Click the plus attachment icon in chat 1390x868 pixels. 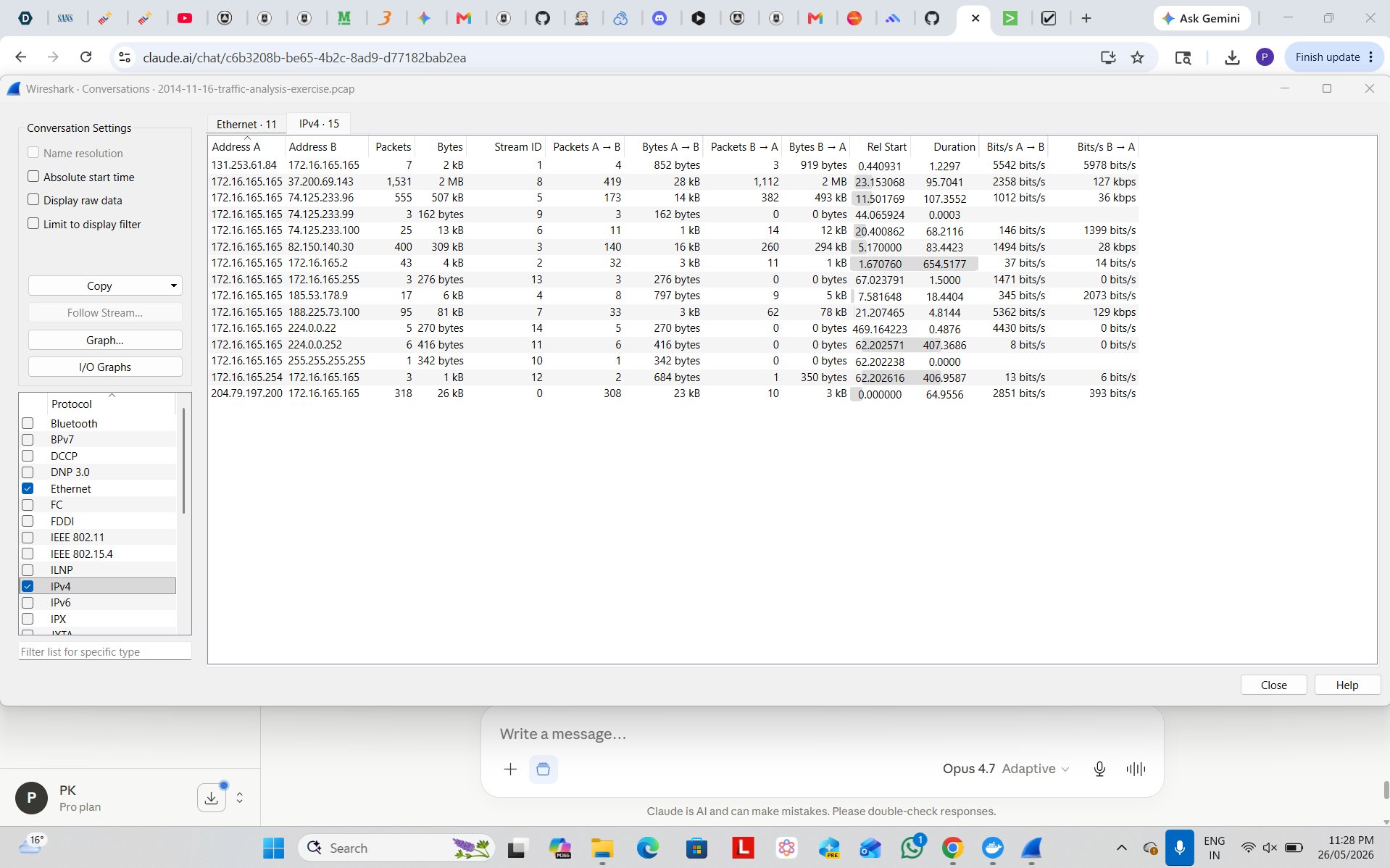point(510,769)
